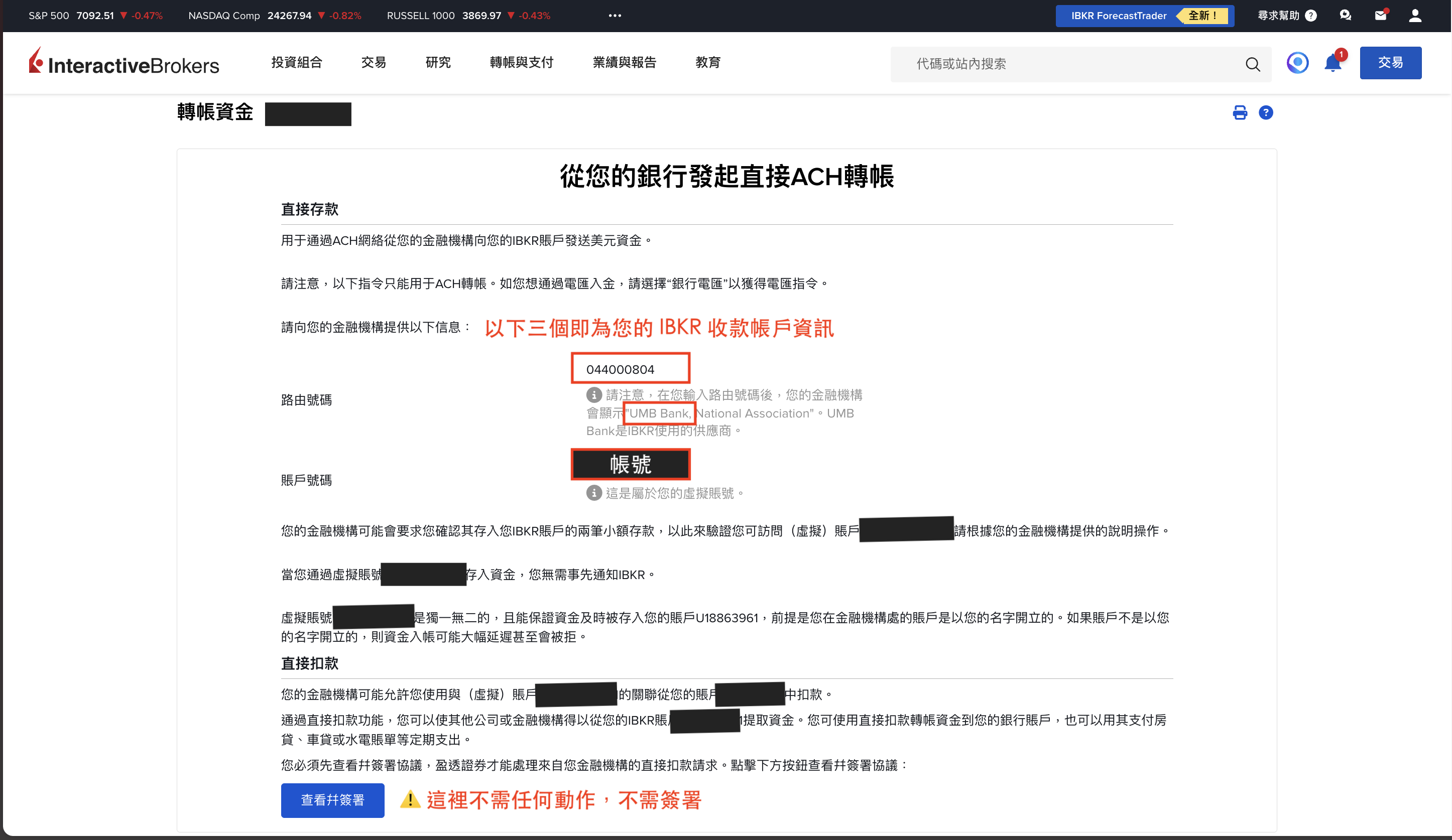This screenshot has width=1452, height=840.
Task: Click the search magnifier icon
Action: click(x=1253, y=64)
